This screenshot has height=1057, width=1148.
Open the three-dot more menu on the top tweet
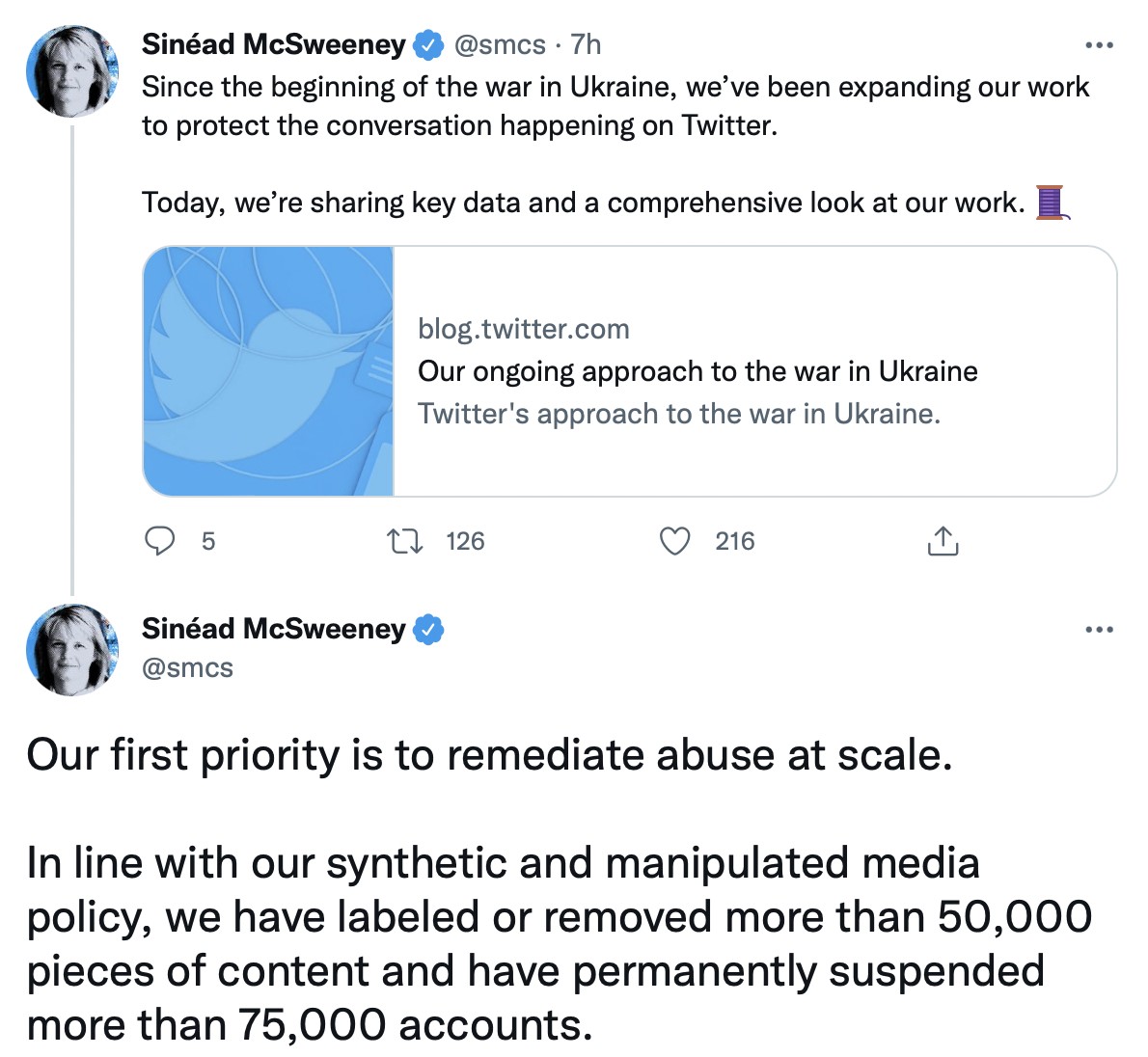point(1099,45)
